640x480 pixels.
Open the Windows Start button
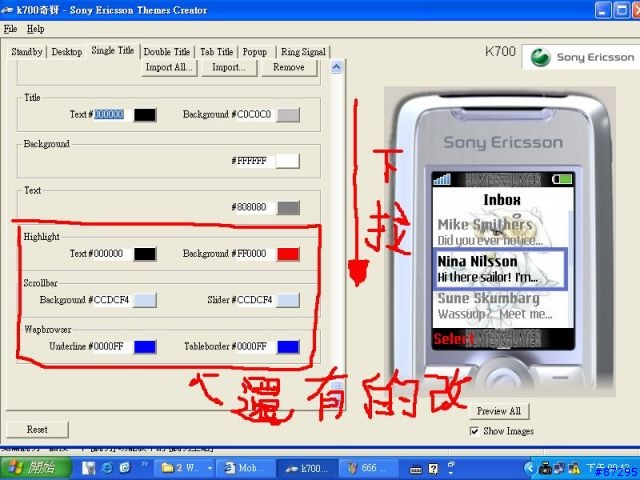tap(36, 467)
